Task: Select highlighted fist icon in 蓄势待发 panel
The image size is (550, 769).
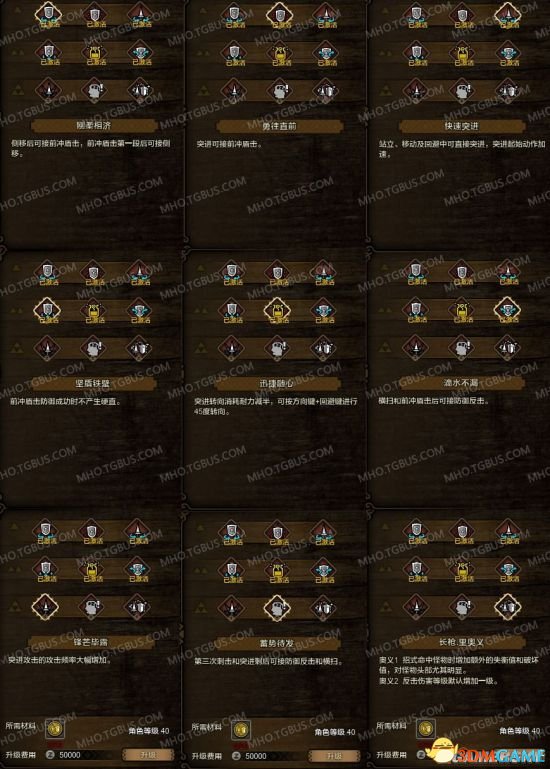Action: click(277, 608)
